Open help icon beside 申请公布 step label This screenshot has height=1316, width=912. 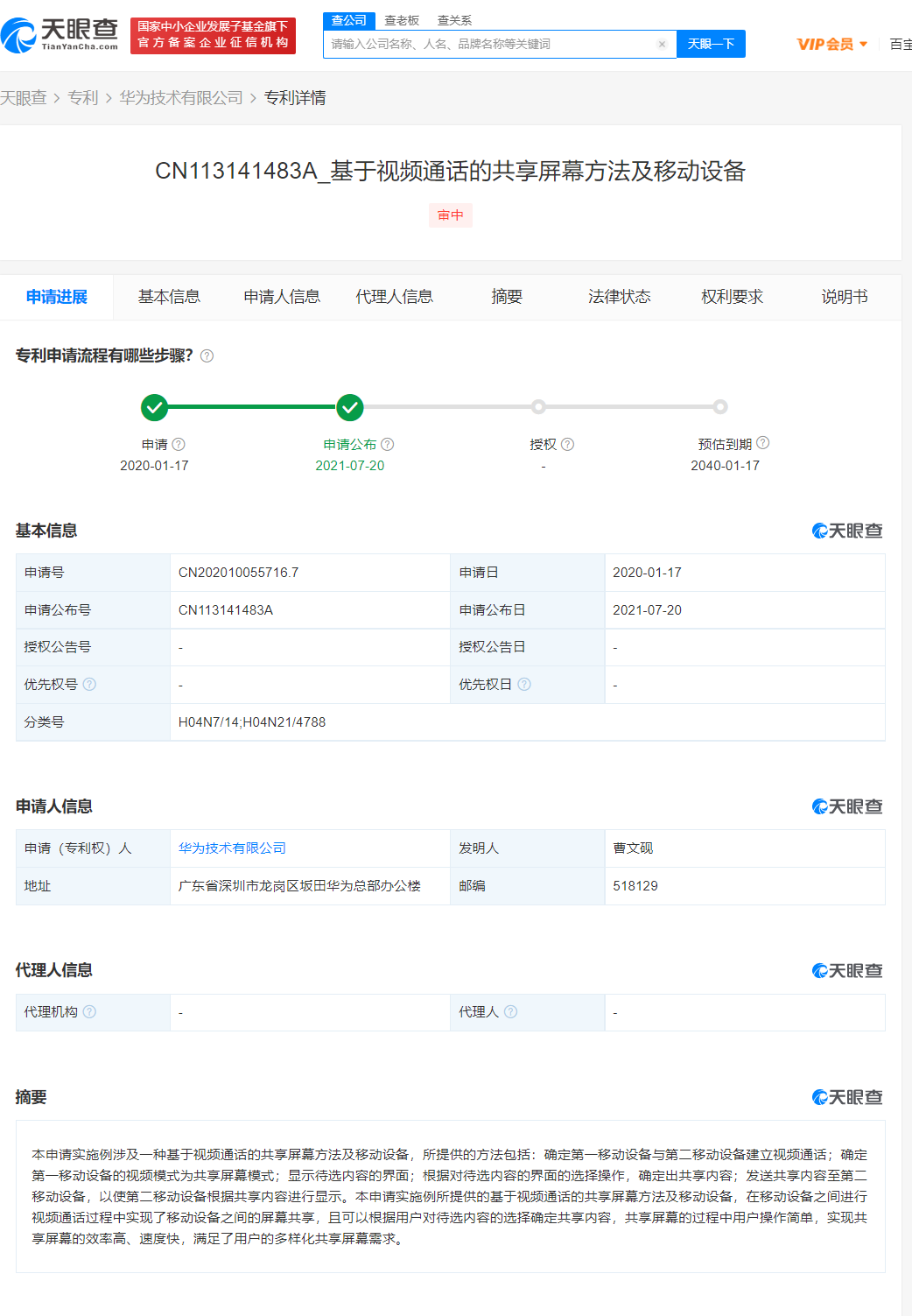pyautogui.click(x=388, y=444)
